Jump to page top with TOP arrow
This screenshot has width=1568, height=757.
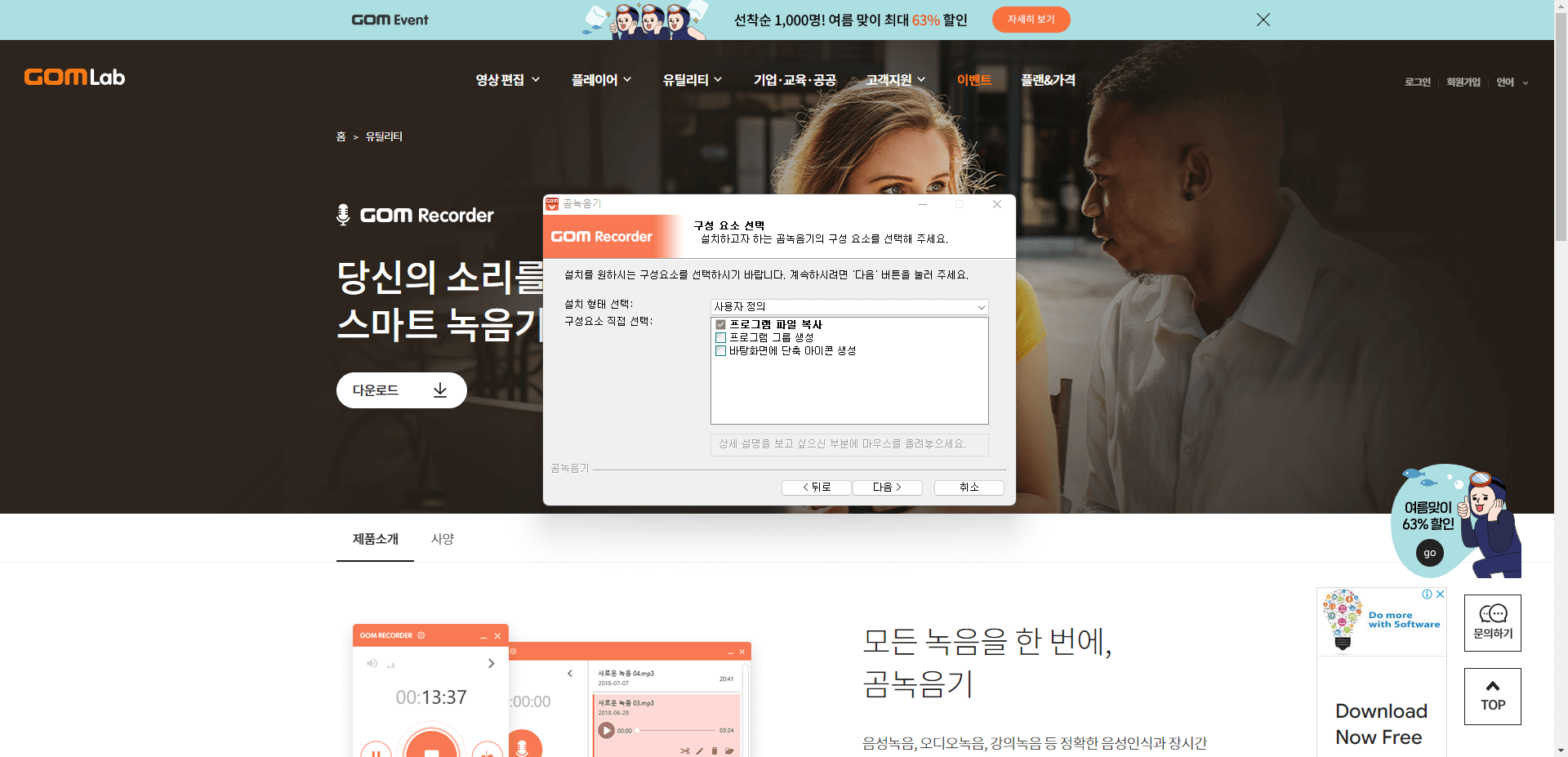(1493, 696)
